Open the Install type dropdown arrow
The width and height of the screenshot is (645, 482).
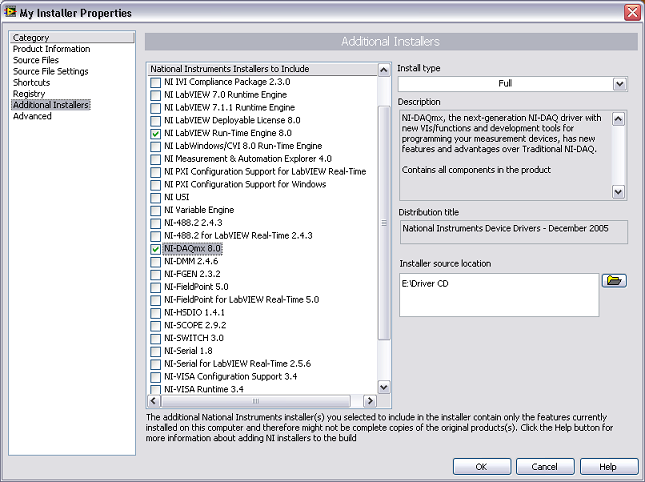[x=619, y=84]
